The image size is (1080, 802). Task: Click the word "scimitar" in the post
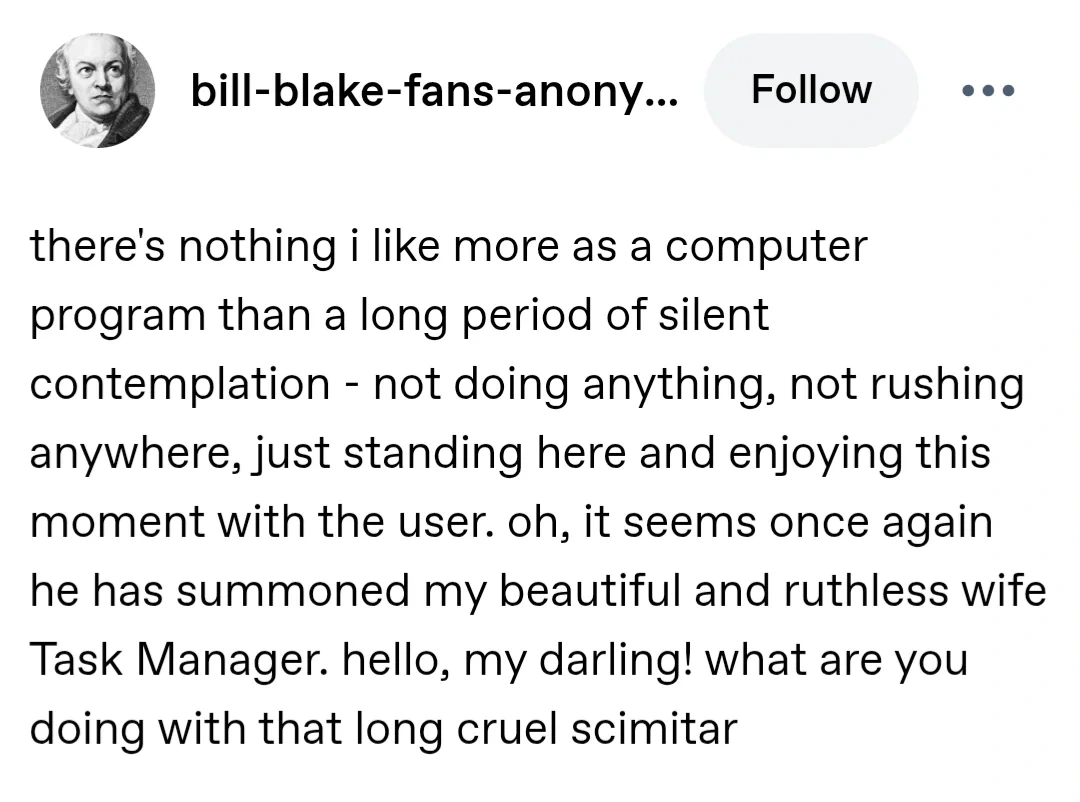653,729
